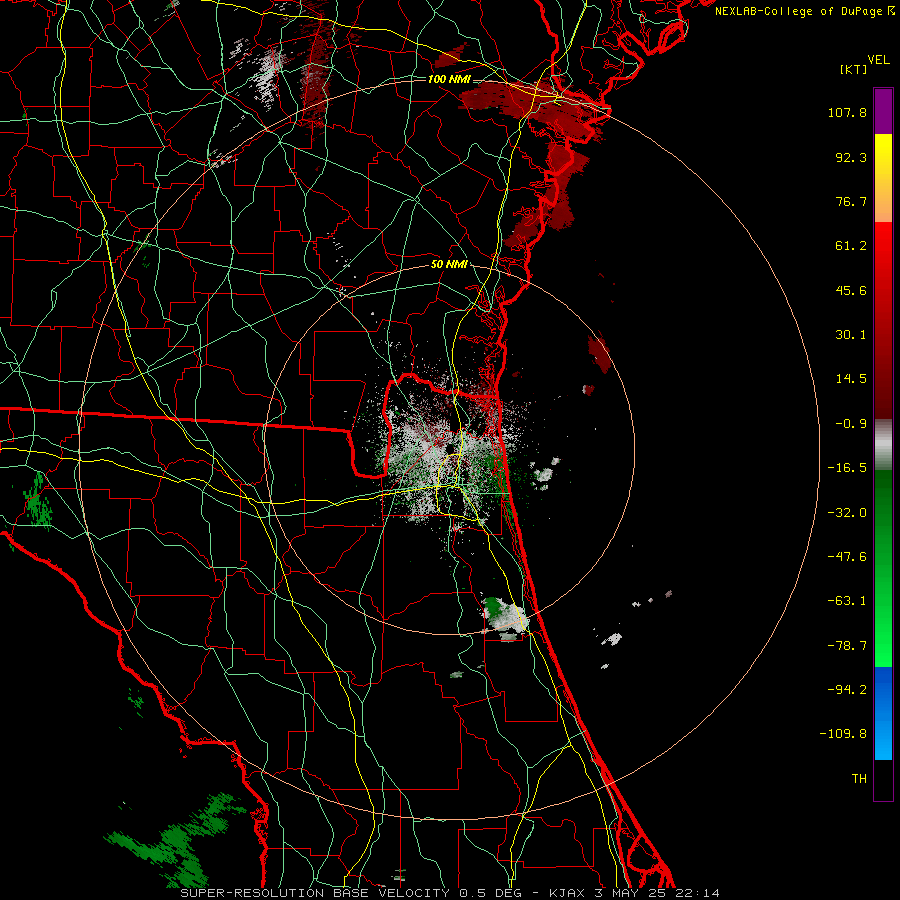Screen dimensions: 900x900
Task: Click the -32.0 velocity scale value
Action: click(x=847, y=513)
